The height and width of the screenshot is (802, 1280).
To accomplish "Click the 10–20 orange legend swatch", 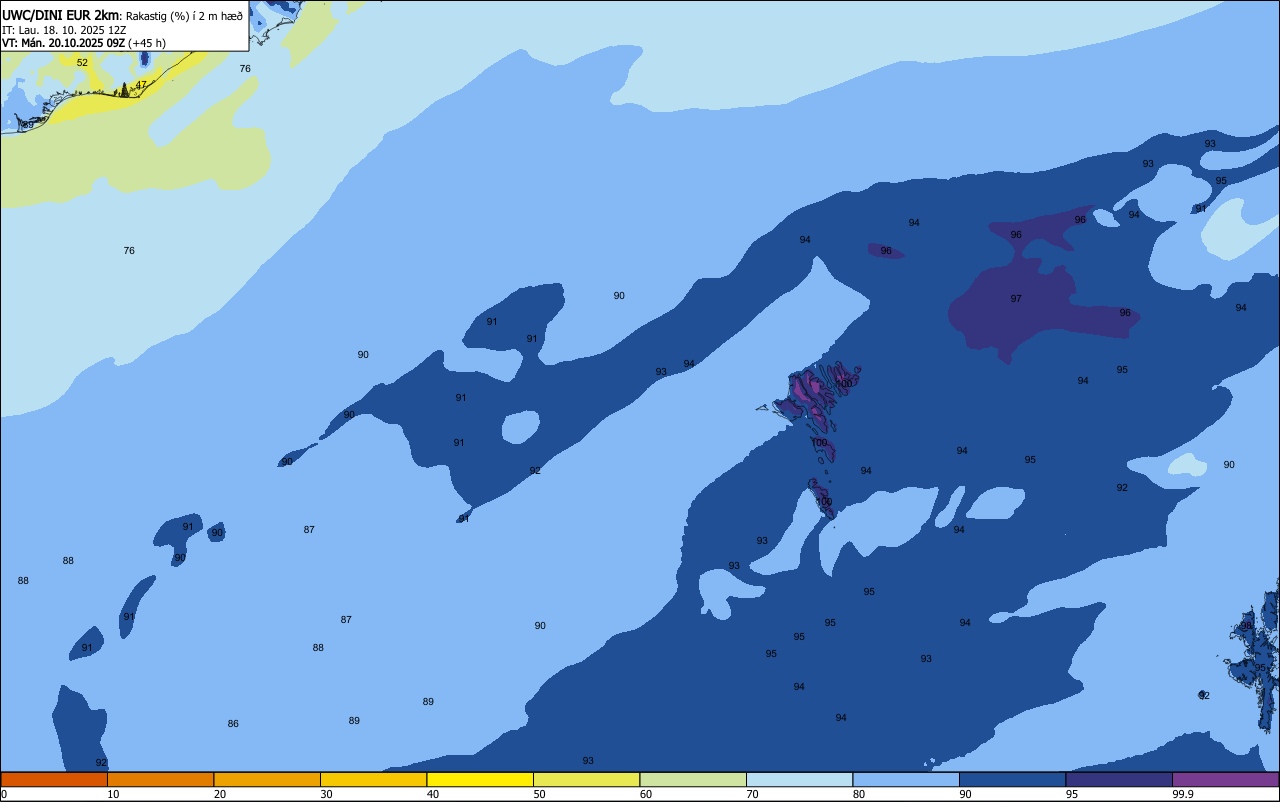I will point(160,779).
